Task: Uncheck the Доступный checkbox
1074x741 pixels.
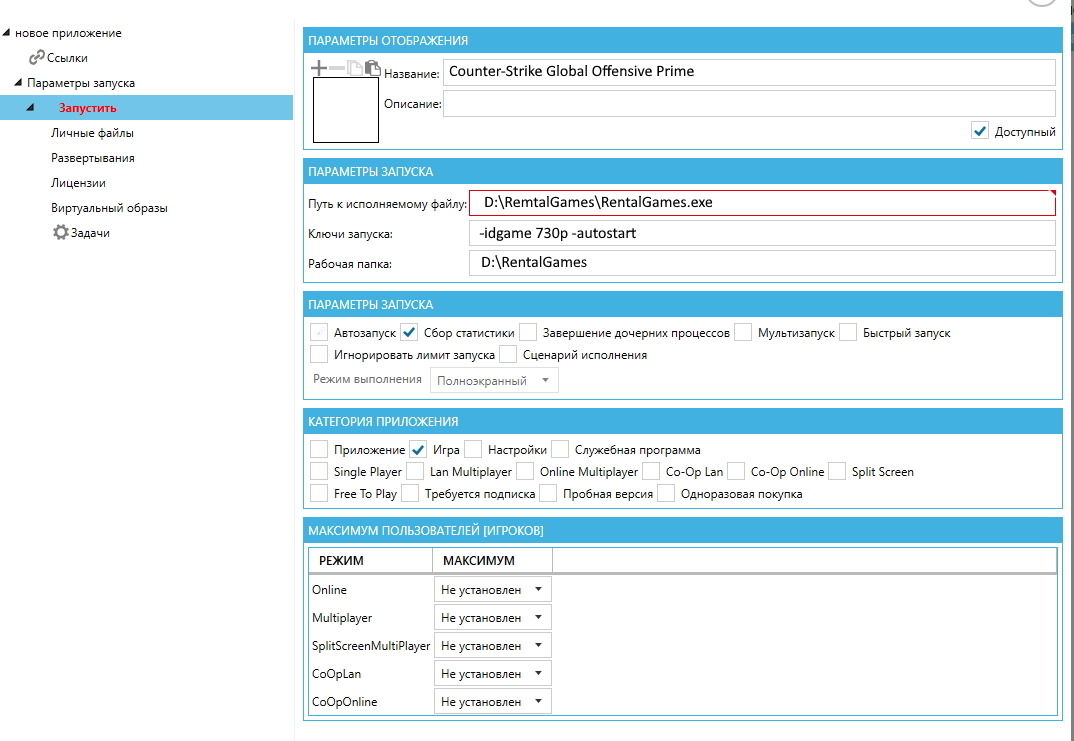Action: click(x=980, y=131)
